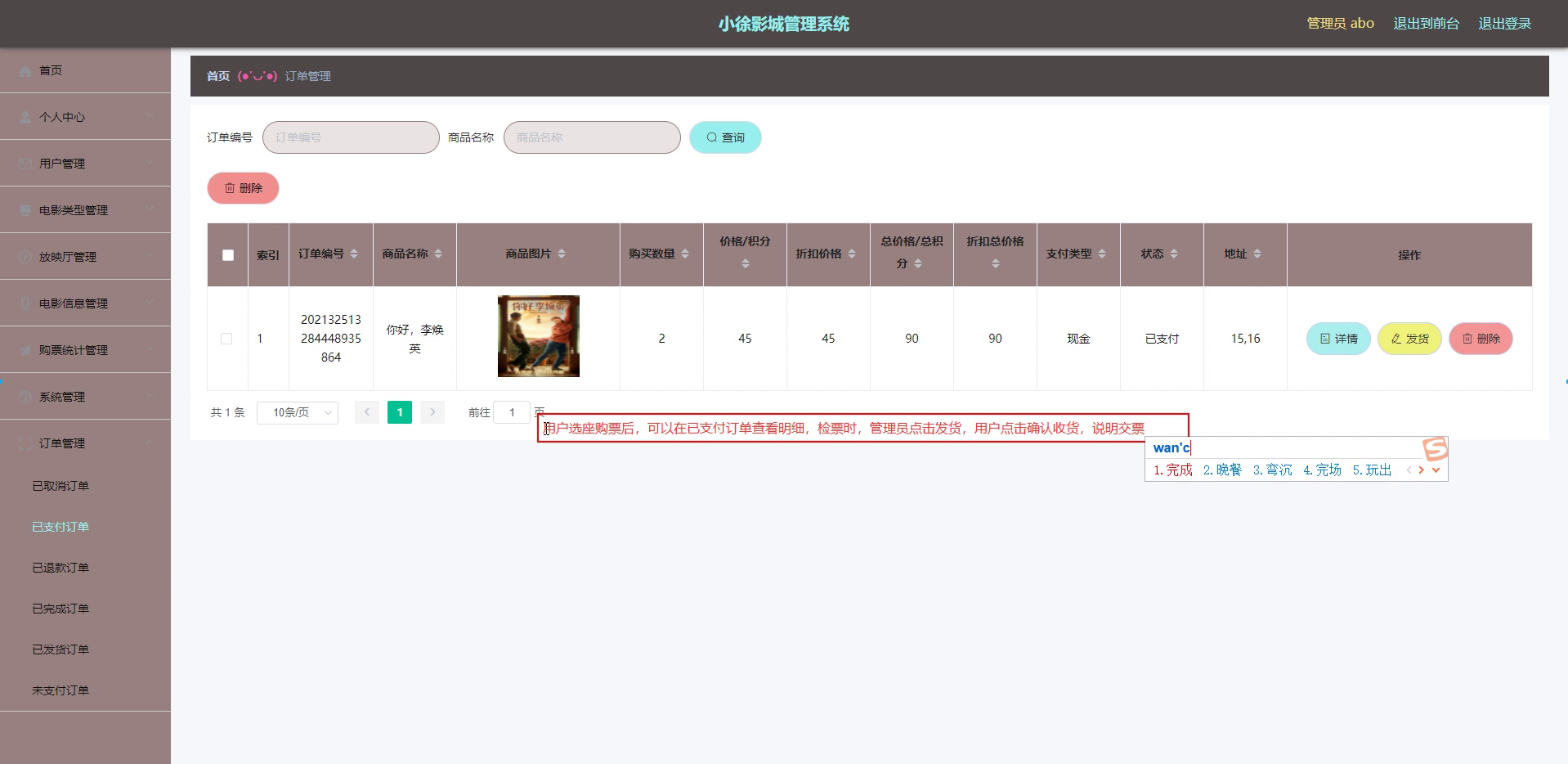The width and height of the screenshot is (1568, 764).
Task: Expand the IME candidate list down arrow
Action: (1436, 470)
